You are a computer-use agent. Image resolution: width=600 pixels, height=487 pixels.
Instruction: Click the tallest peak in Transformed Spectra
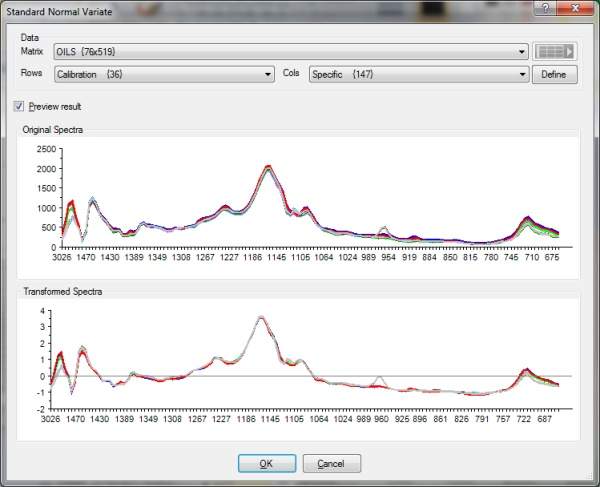(261, 318)
